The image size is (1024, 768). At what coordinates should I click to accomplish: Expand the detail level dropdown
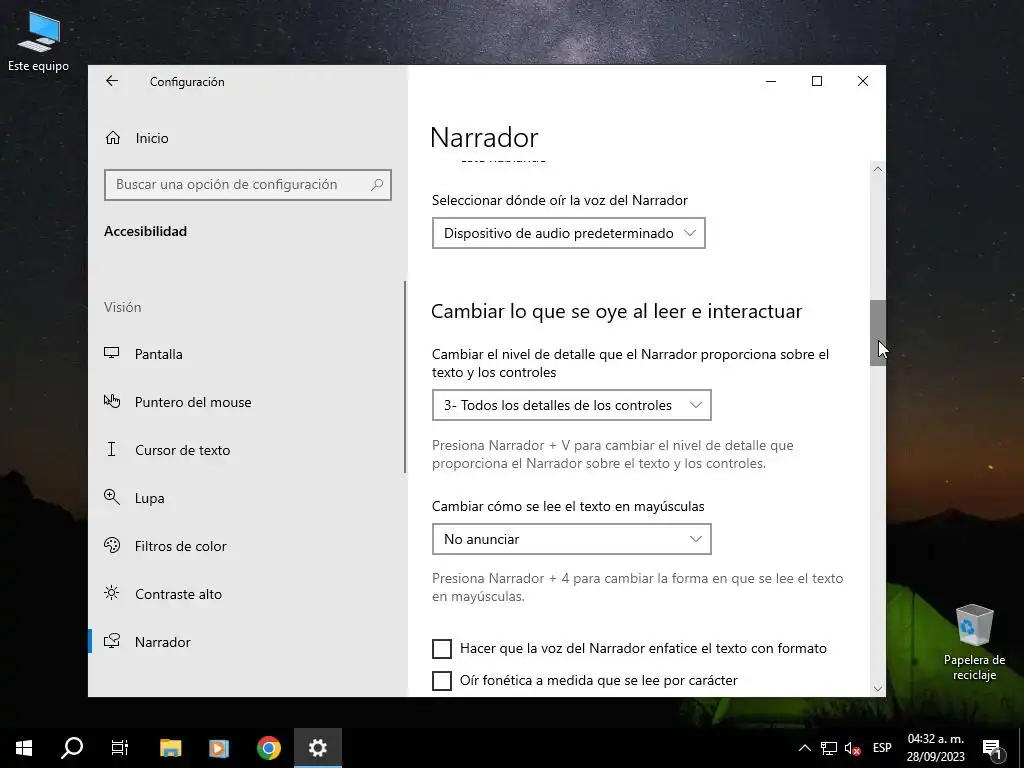(x=571, y=405)
